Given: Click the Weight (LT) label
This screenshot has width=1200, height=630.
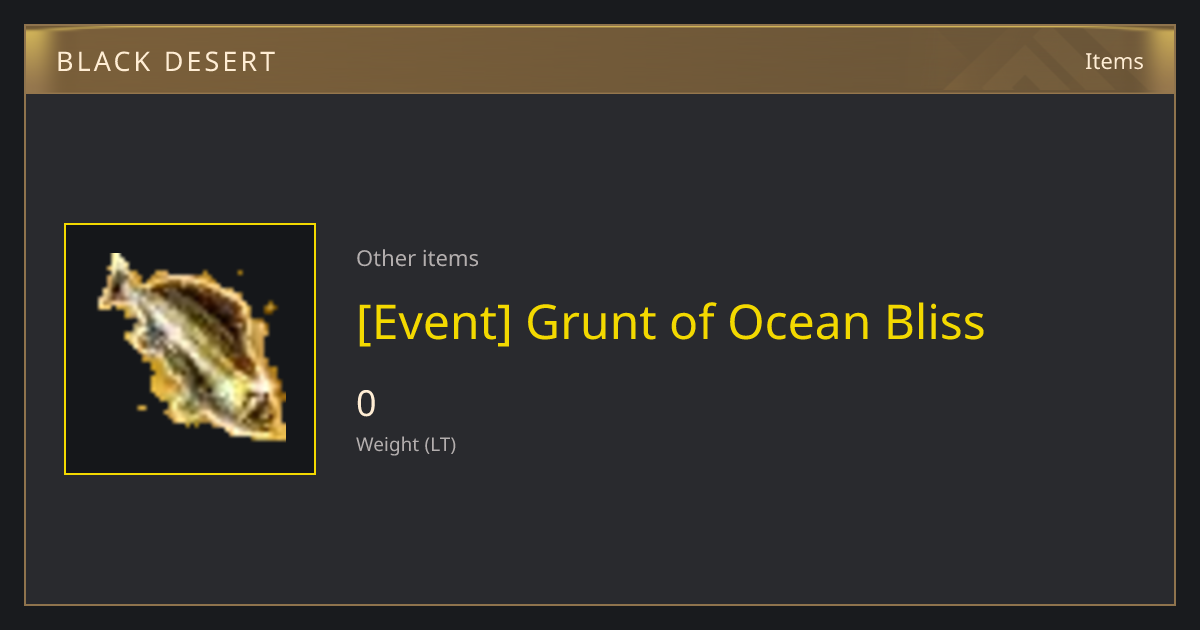Looking at the screenshot, I should [406, 444].
